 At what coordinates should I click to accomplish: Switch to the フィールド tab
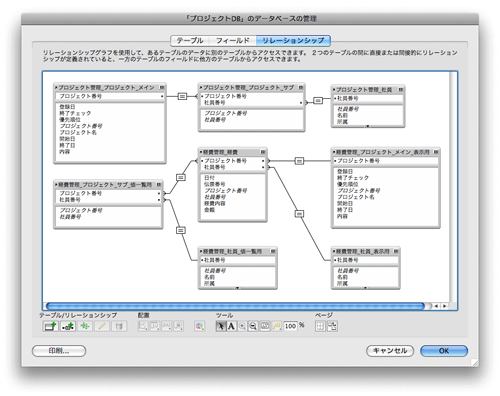pyautogui.click(x=233, y=41)
